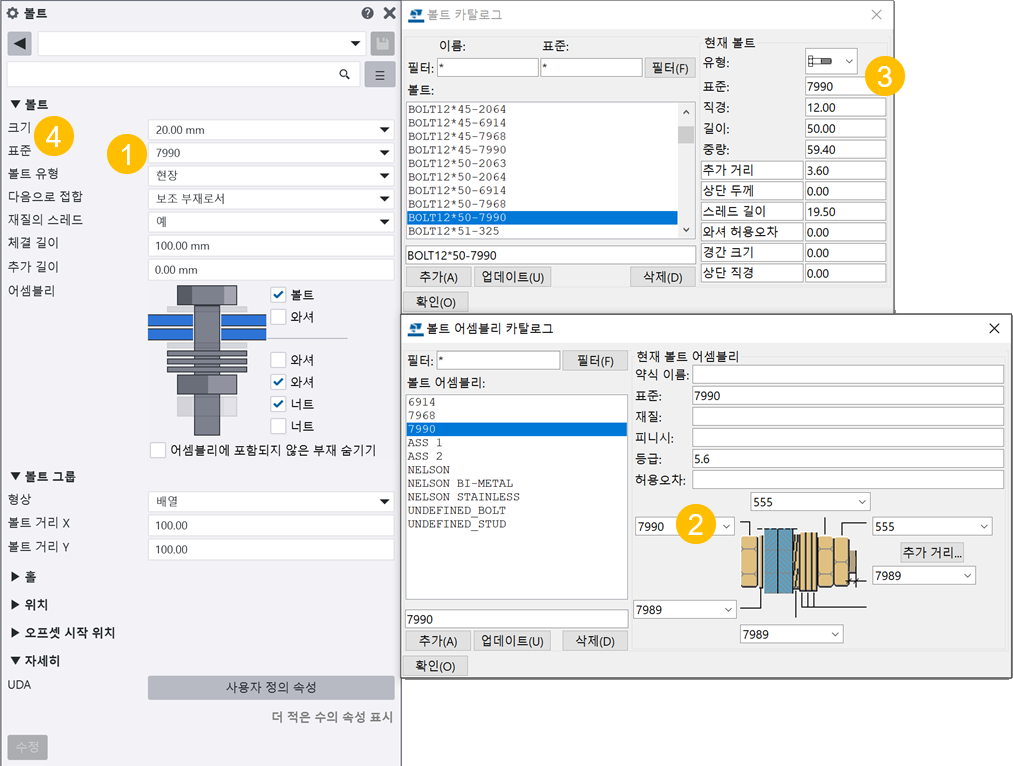Collapse the 볼트 그룹 section
This screenshot has width=1013, height=766.
point(43,476)
